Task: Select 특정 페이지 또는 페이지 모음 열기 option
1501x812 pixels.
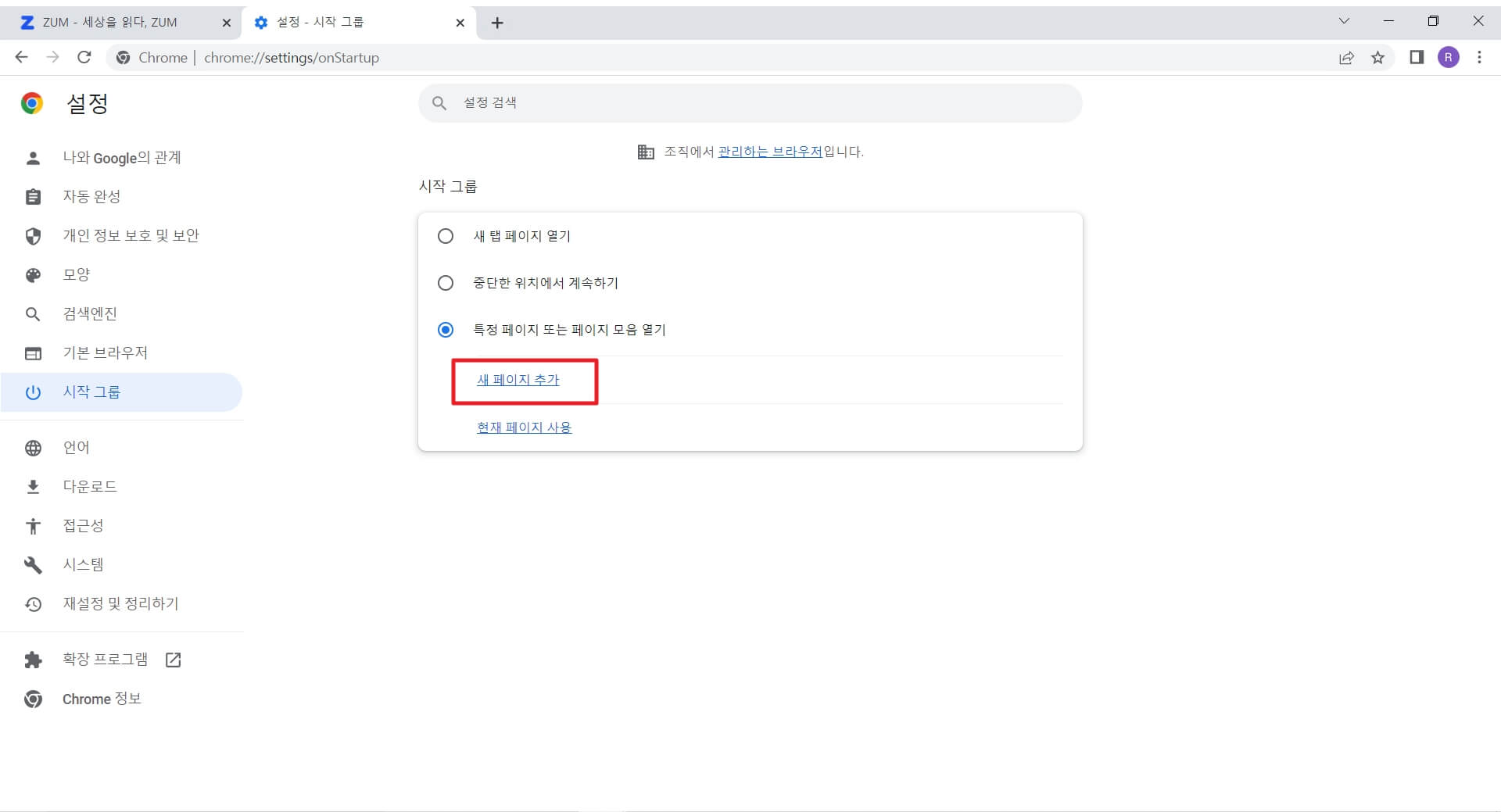Action: (446, 329)
